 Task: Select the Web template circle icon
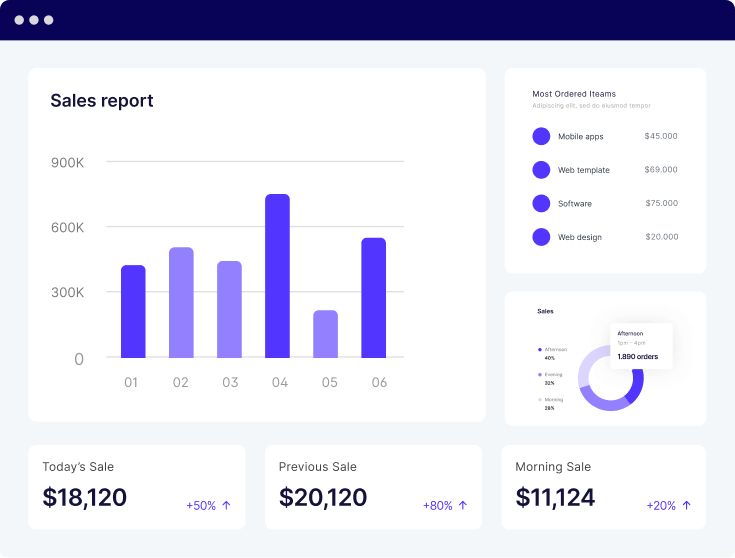pyautogui.click(x=541, y=170)
